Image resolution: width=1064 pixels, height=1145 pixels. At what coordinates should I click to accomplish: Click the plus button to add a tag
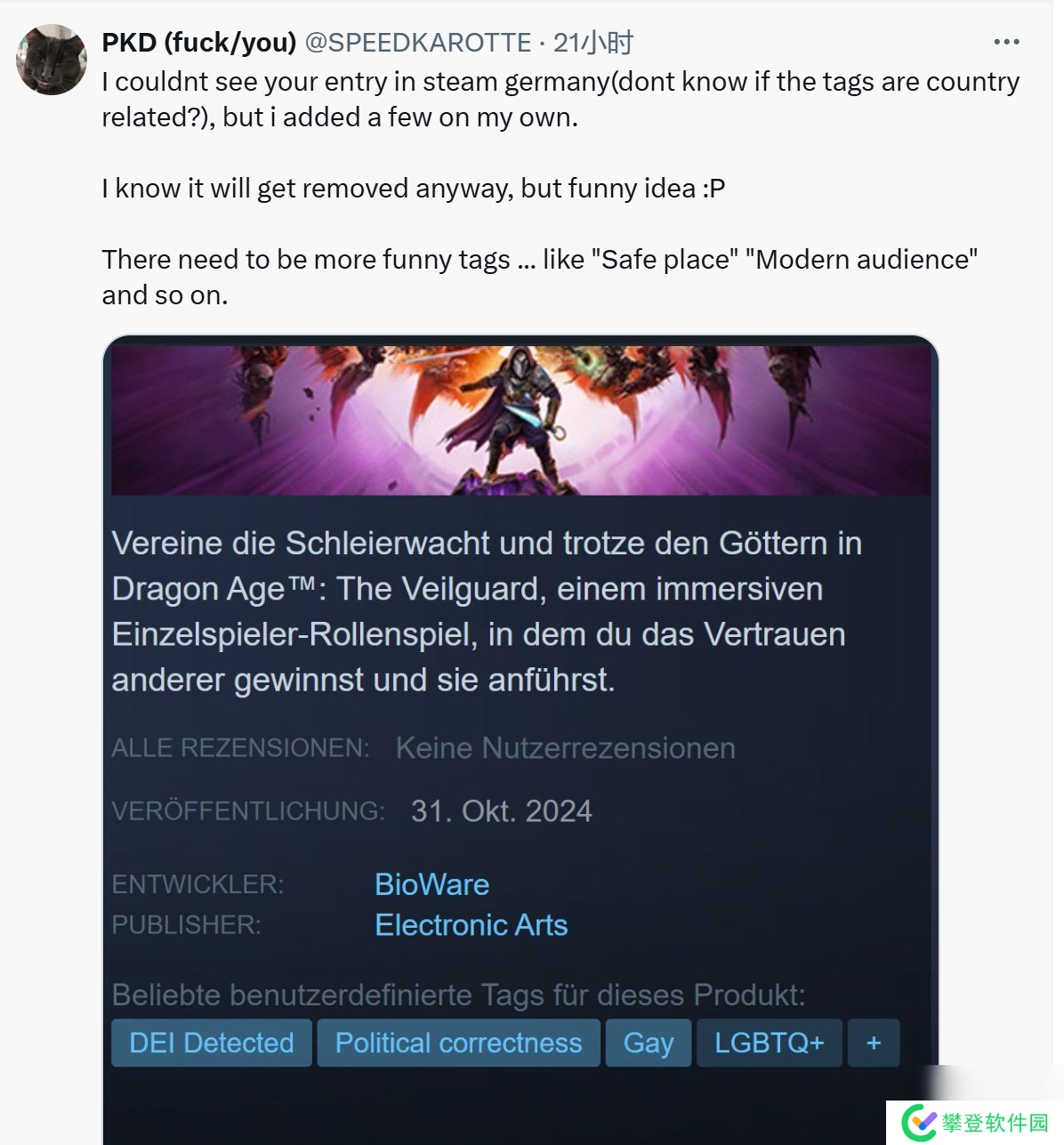tap(874, 1043)
